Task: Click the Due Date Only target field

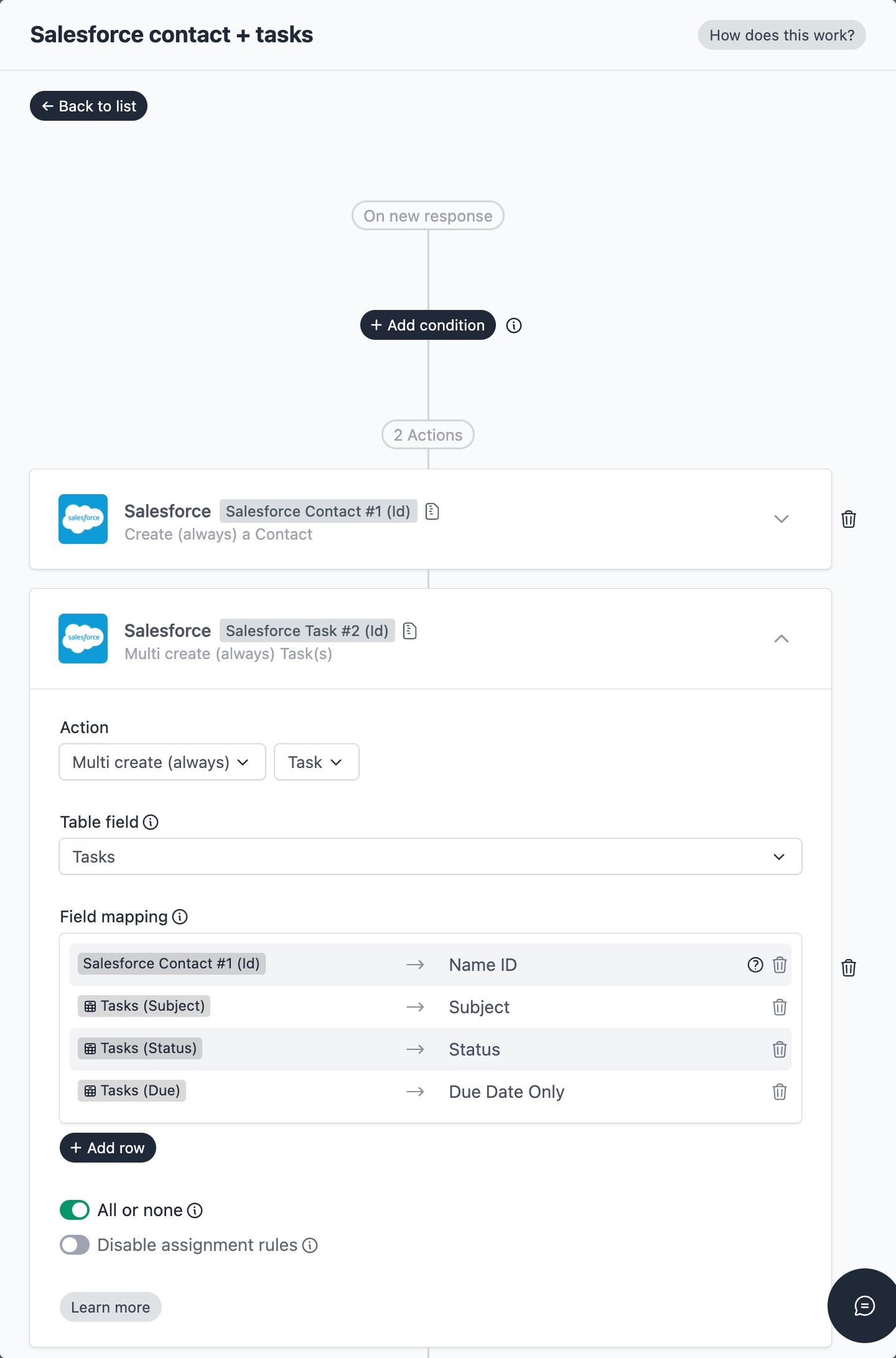Action: click(x=506, y=1092)
